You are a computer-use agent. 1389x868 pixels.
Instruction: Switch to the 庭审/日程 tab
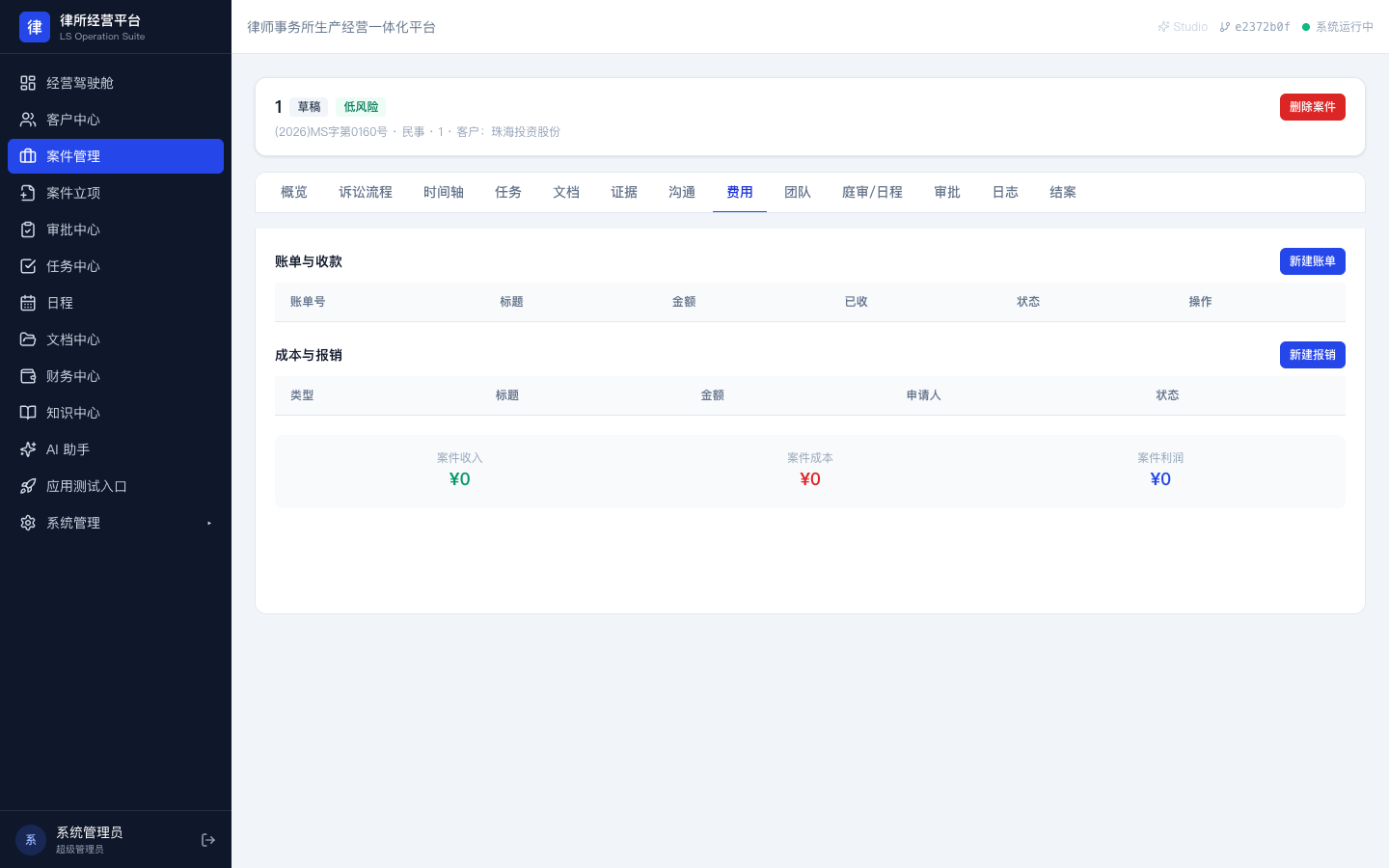(x=872, y=192)
